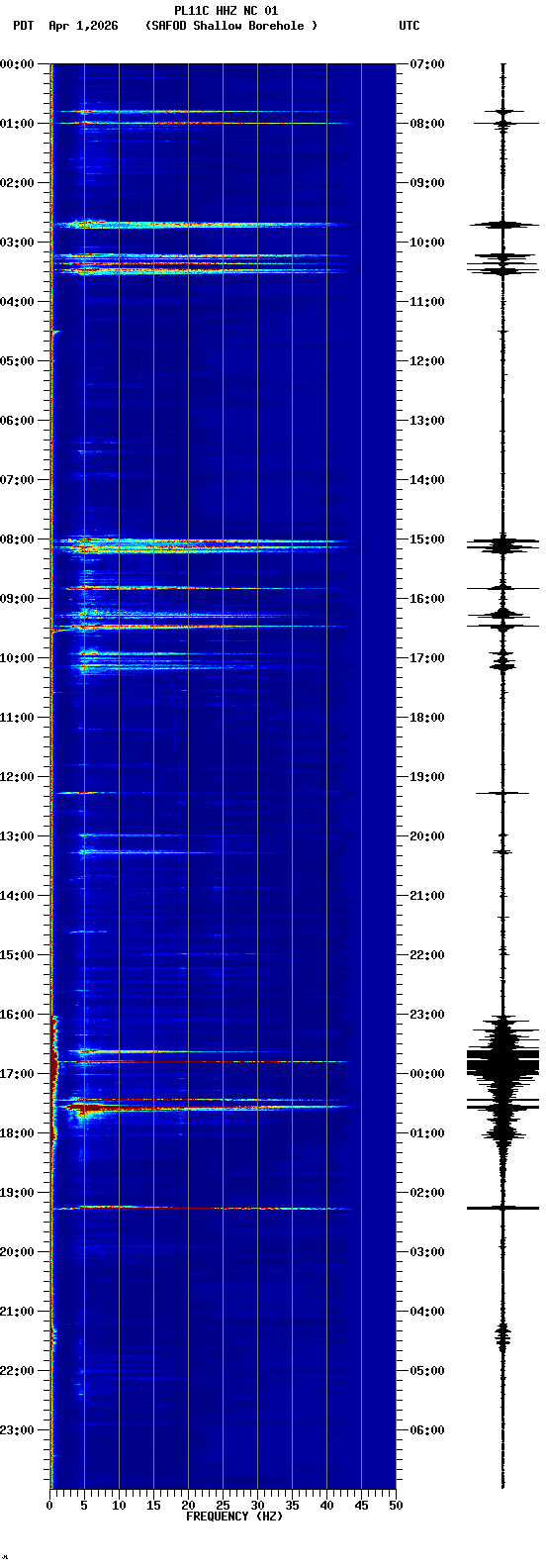The width and height of the screenshot is (546, 1568).
Task: Click the 22:00 label on PDT axis
Action: pos(17,1371)
